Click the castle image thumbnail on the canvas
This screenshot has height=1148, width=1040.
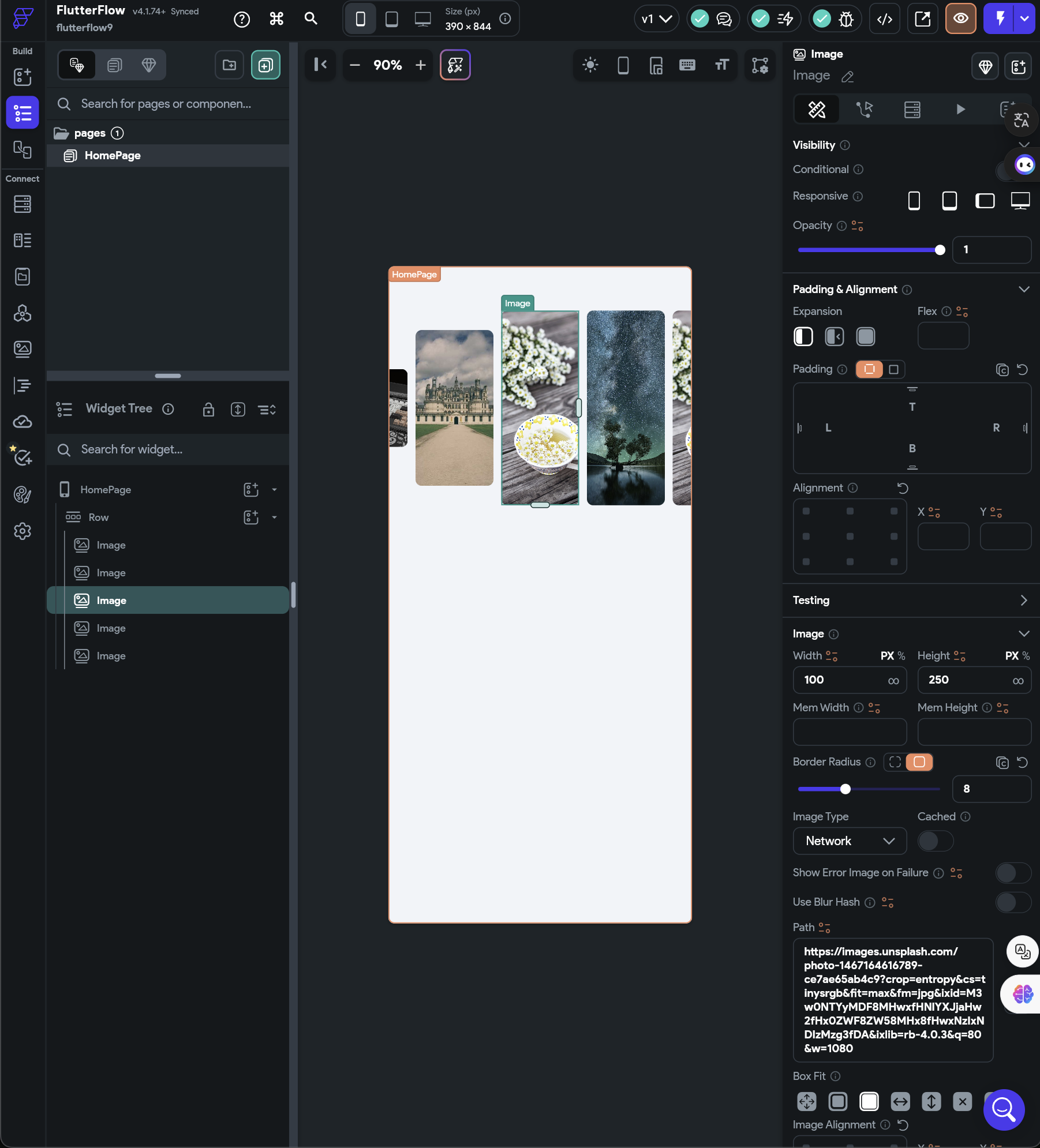click(454, 408)
